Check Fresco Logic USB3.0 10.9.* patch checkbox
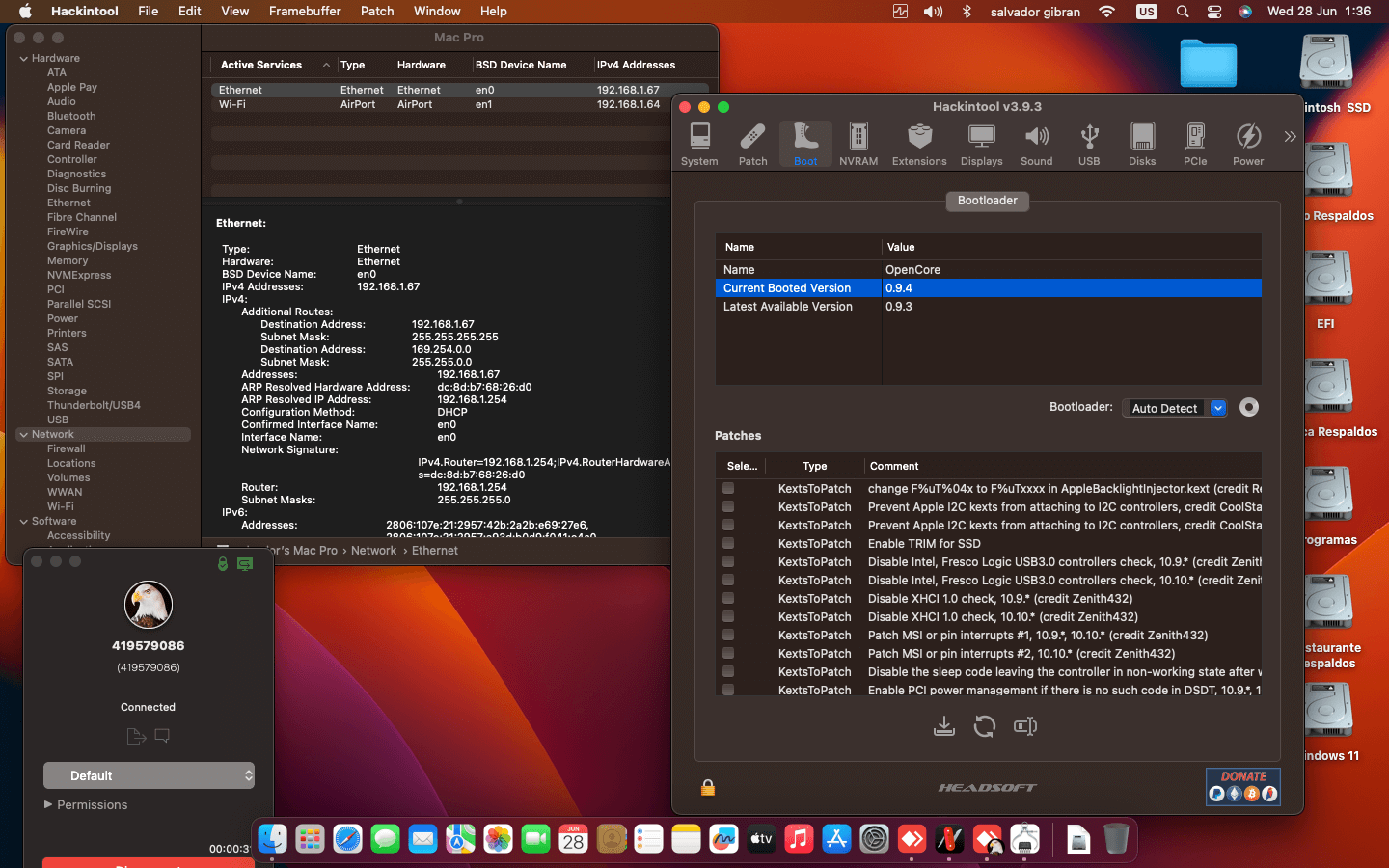 click(x=728, y=561)
